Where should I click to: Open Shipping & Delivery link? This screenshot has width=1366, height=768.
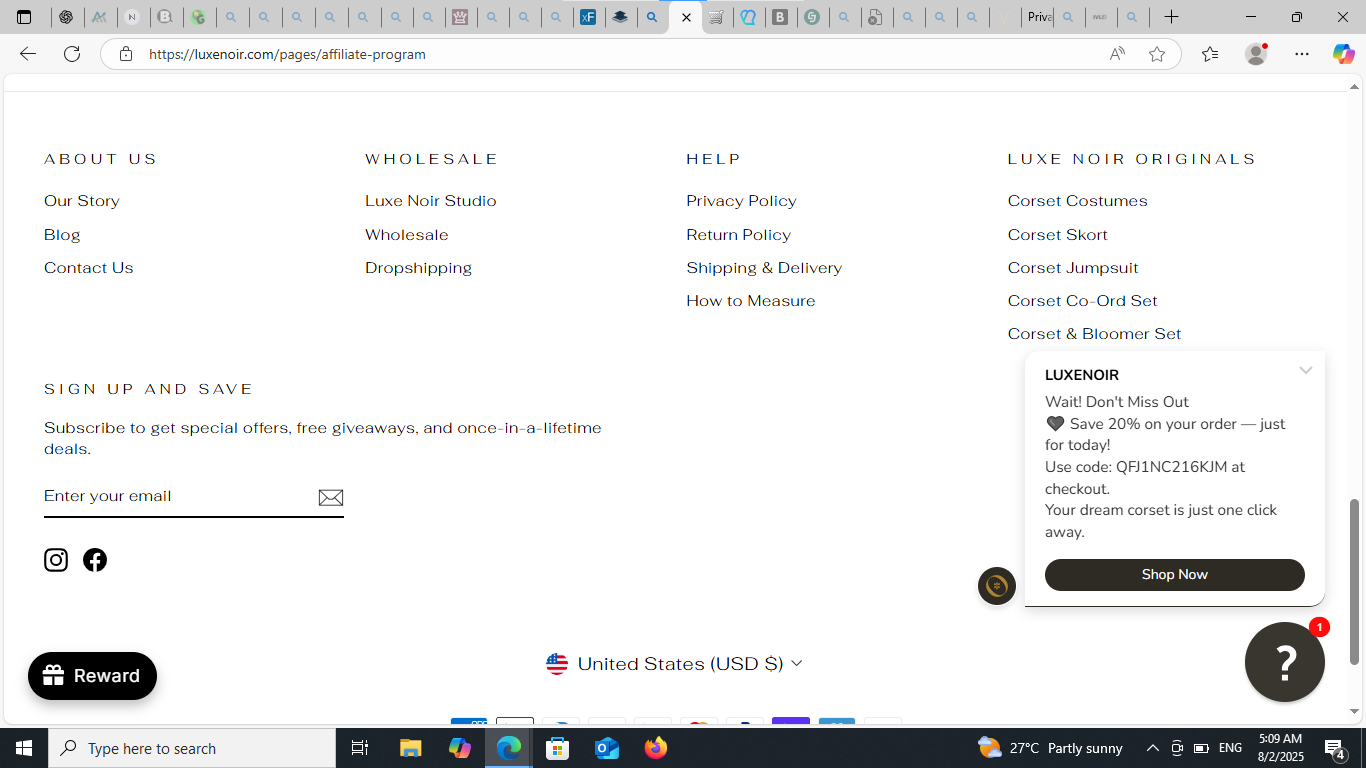pyautogui.click(x=765, y=268)
